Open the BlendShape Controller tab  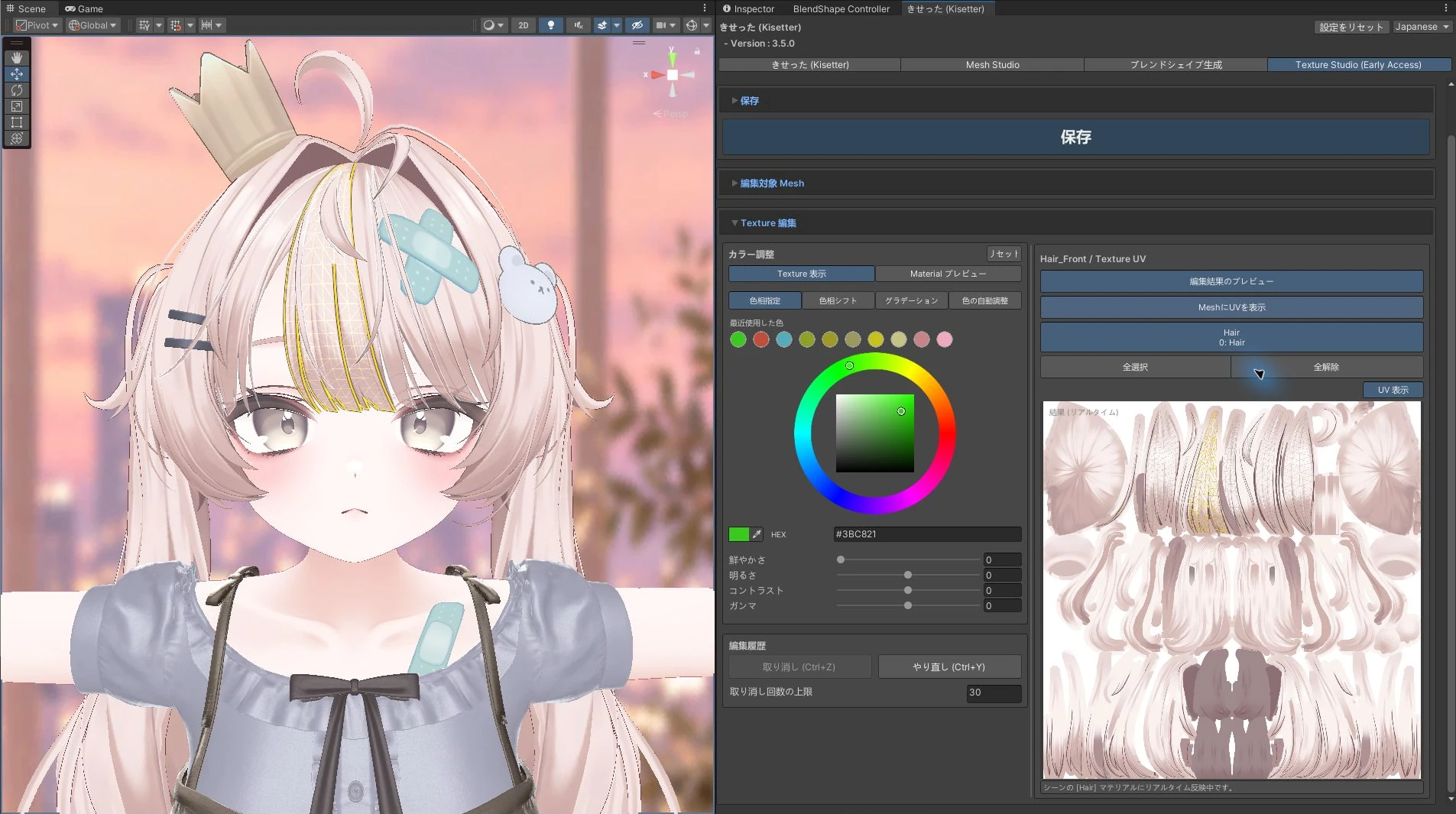(x=841, y=8)
